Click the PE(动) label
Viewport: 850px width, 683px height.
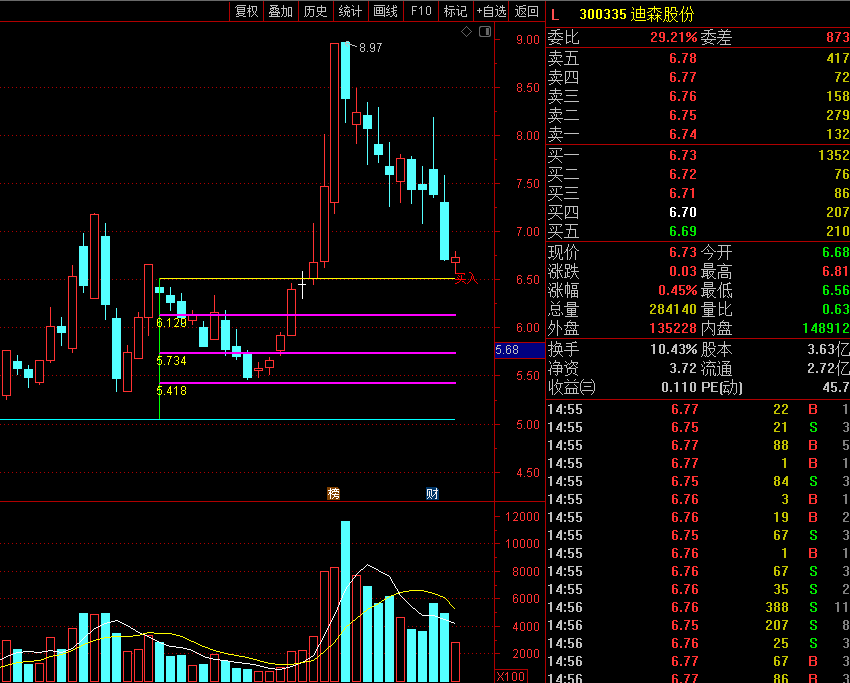click(722, 388)
